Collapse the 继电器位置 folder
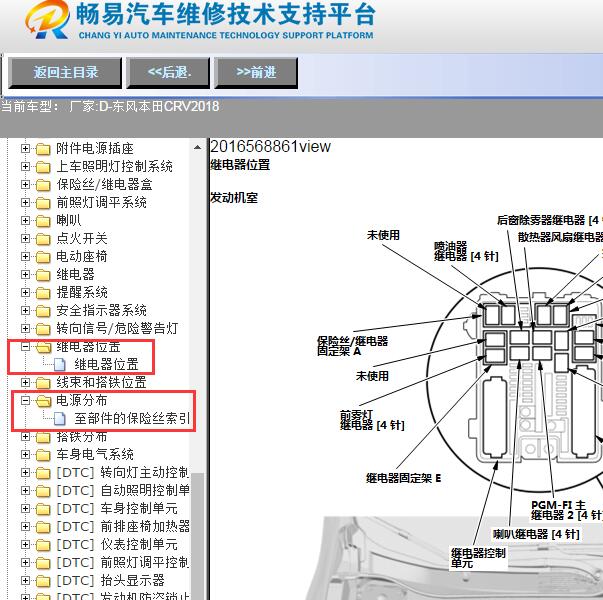Image resolution: width=603 pixels, height=600 pixels. coord(25,347)
